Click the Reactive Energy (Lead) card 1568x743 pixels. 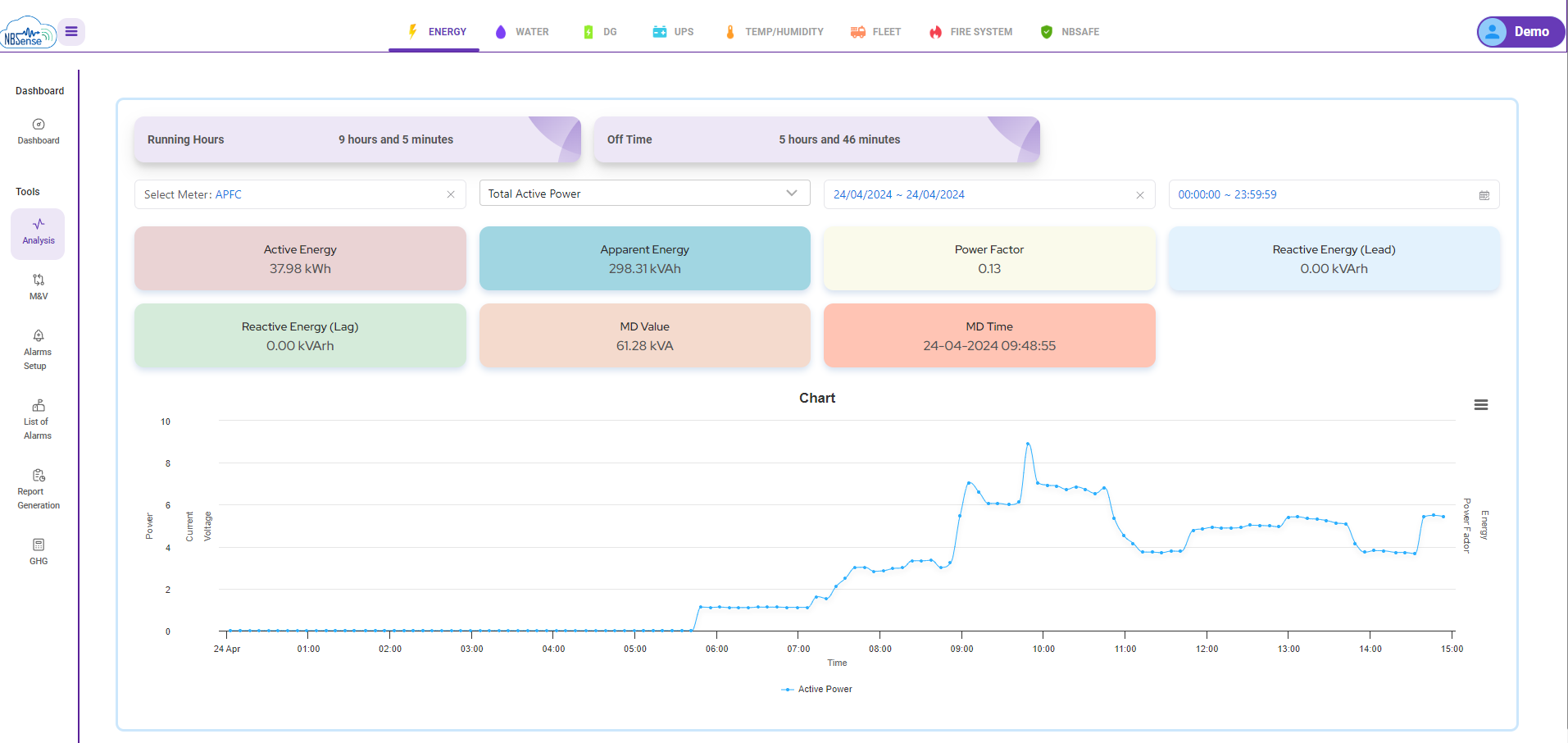[1334, 258]
